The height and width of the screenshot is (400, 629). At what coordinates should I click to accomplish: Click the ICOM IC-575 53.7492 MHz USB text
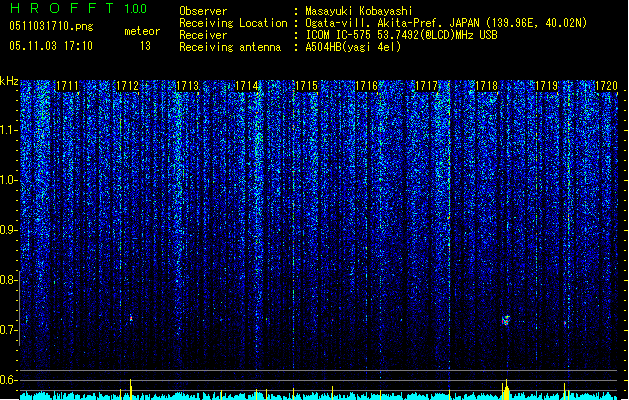tap(401, 35)
